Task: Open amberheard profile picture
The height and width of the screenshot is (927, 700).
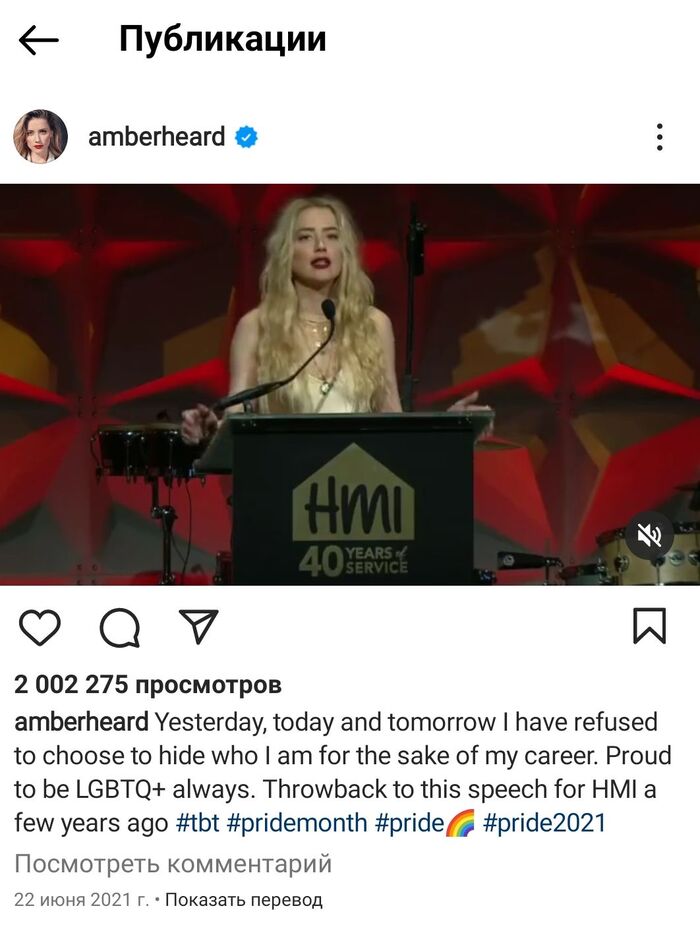Action: coord(40,137)
